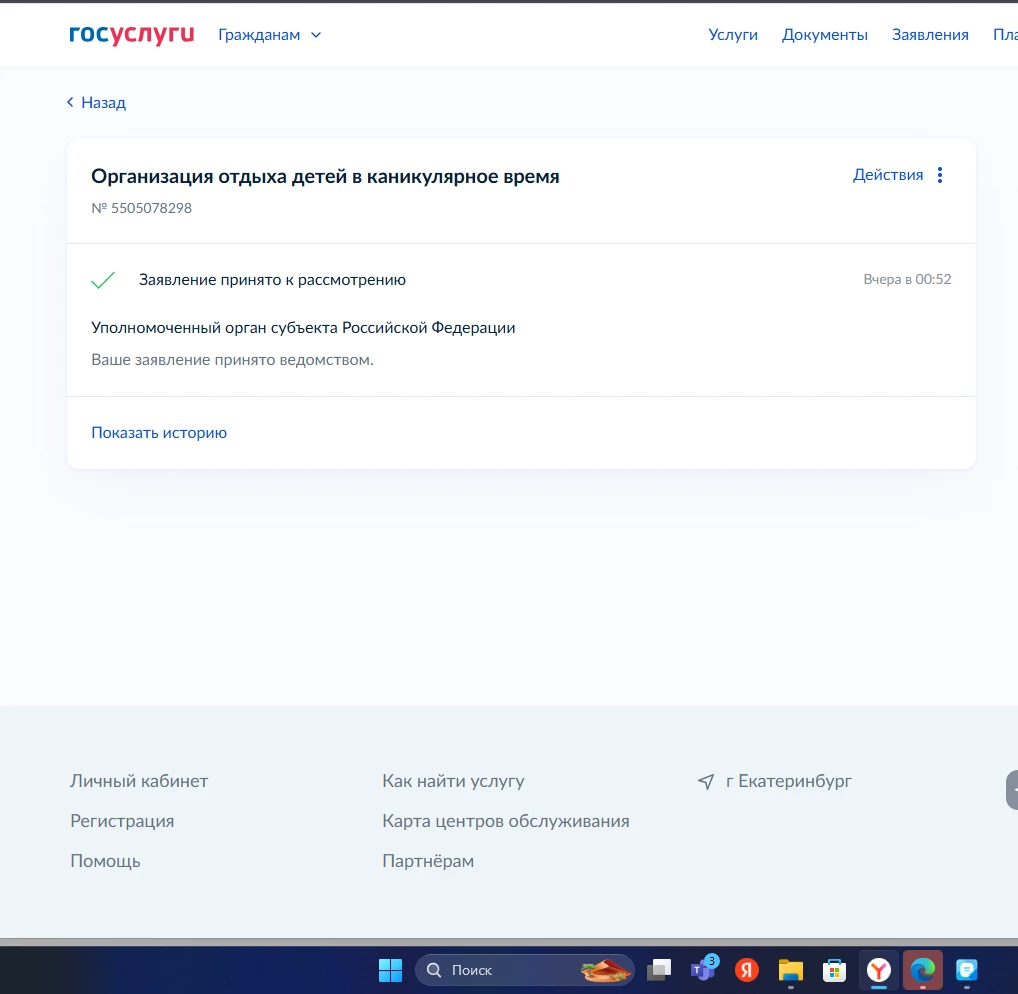Image resolution: width=1018 pixels, height=994 pixels.
Task: Switch to Yandex Browser in taskbar
Action: click(878, 969)
